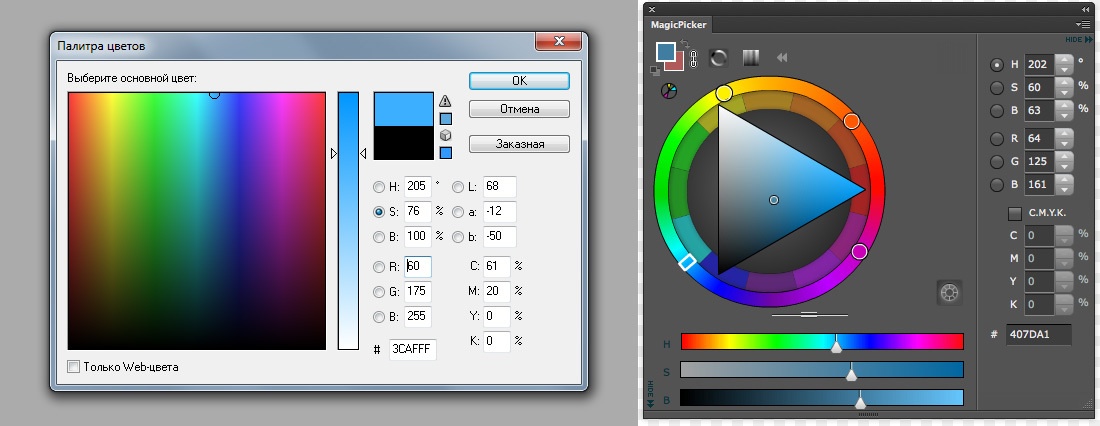Click the black previous color preview
The height and width of the screenshot is (426, 1100).
point(403,142)
